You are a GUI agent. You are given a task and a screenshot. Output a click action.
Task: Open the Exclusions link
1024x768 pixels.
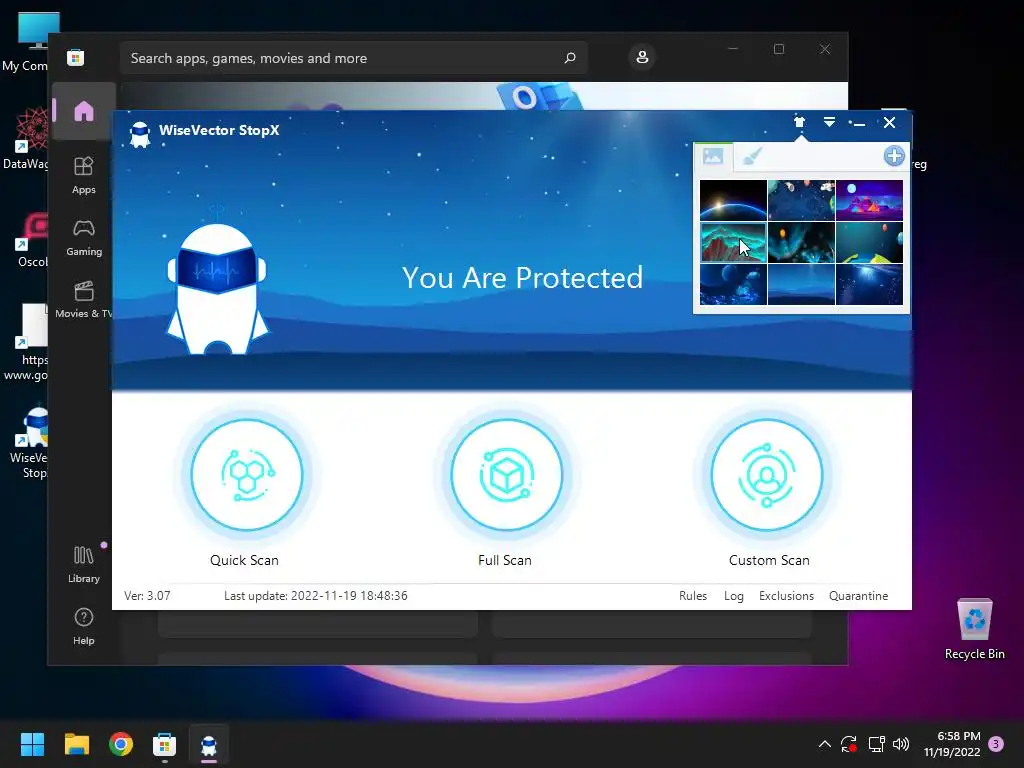click(x=786, y=596)
